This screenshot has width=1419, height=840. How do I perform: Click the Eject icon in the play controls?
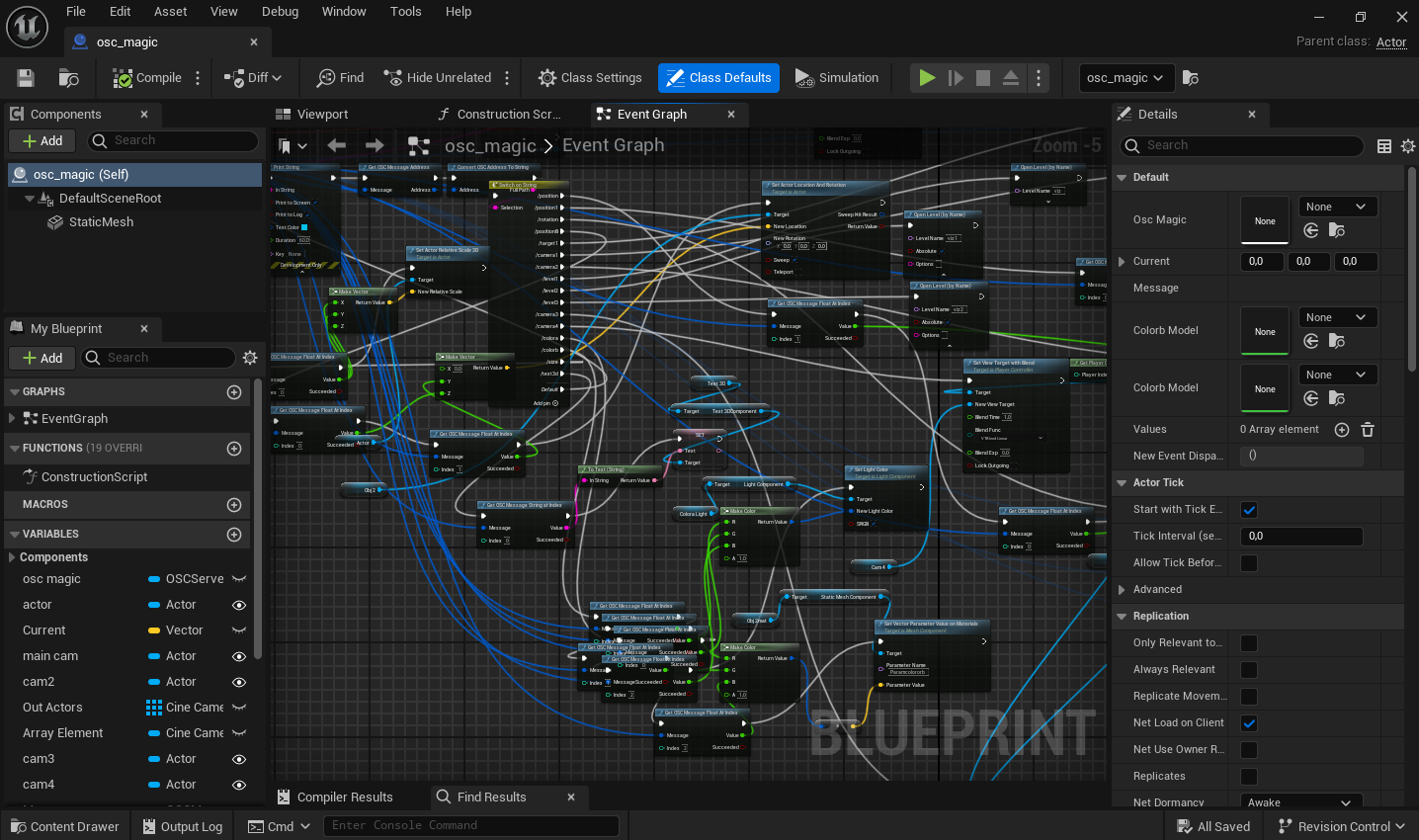1011,78
